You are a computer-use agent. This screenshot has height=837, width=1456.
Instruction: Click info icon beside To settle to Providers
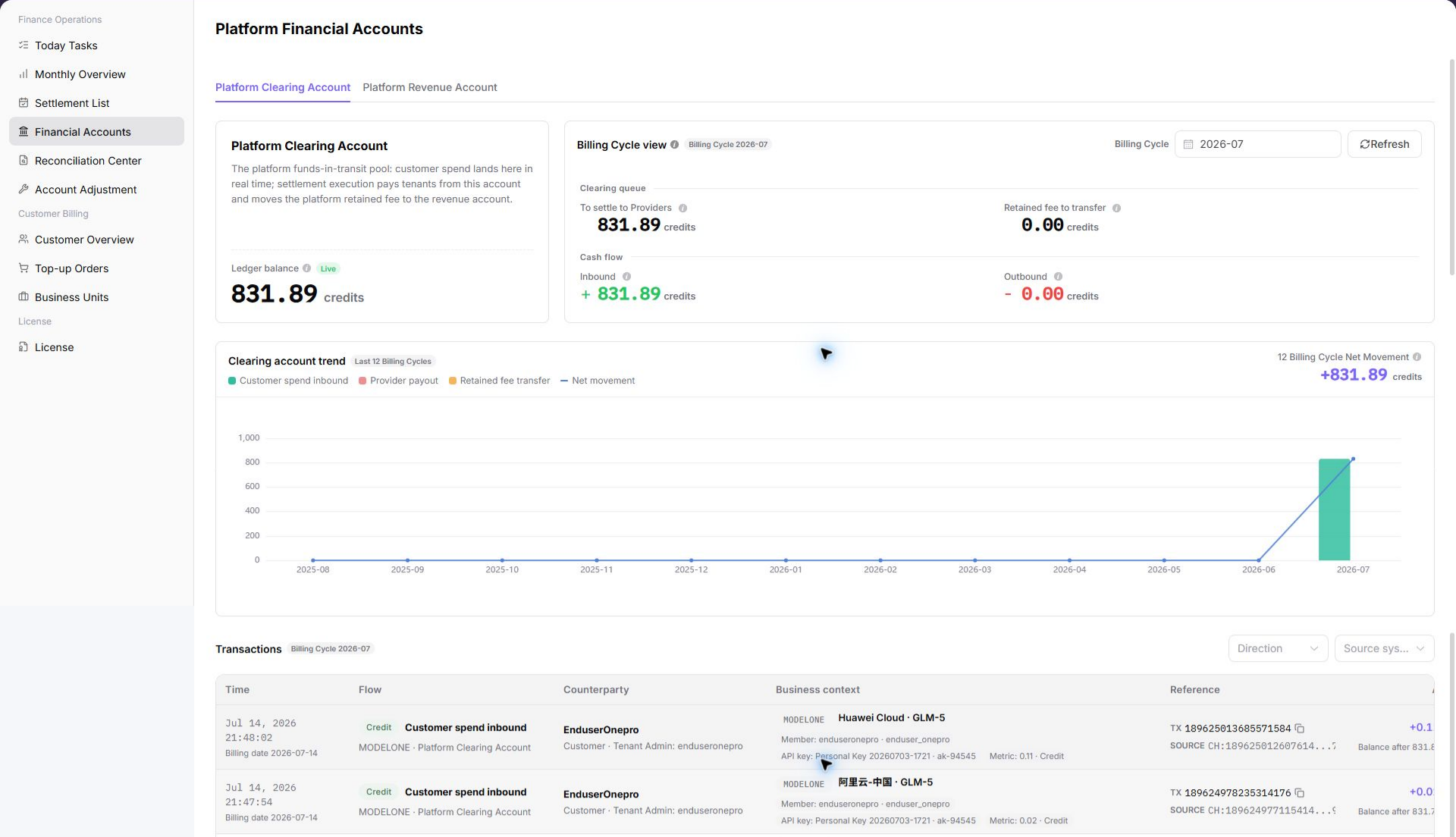682,208
